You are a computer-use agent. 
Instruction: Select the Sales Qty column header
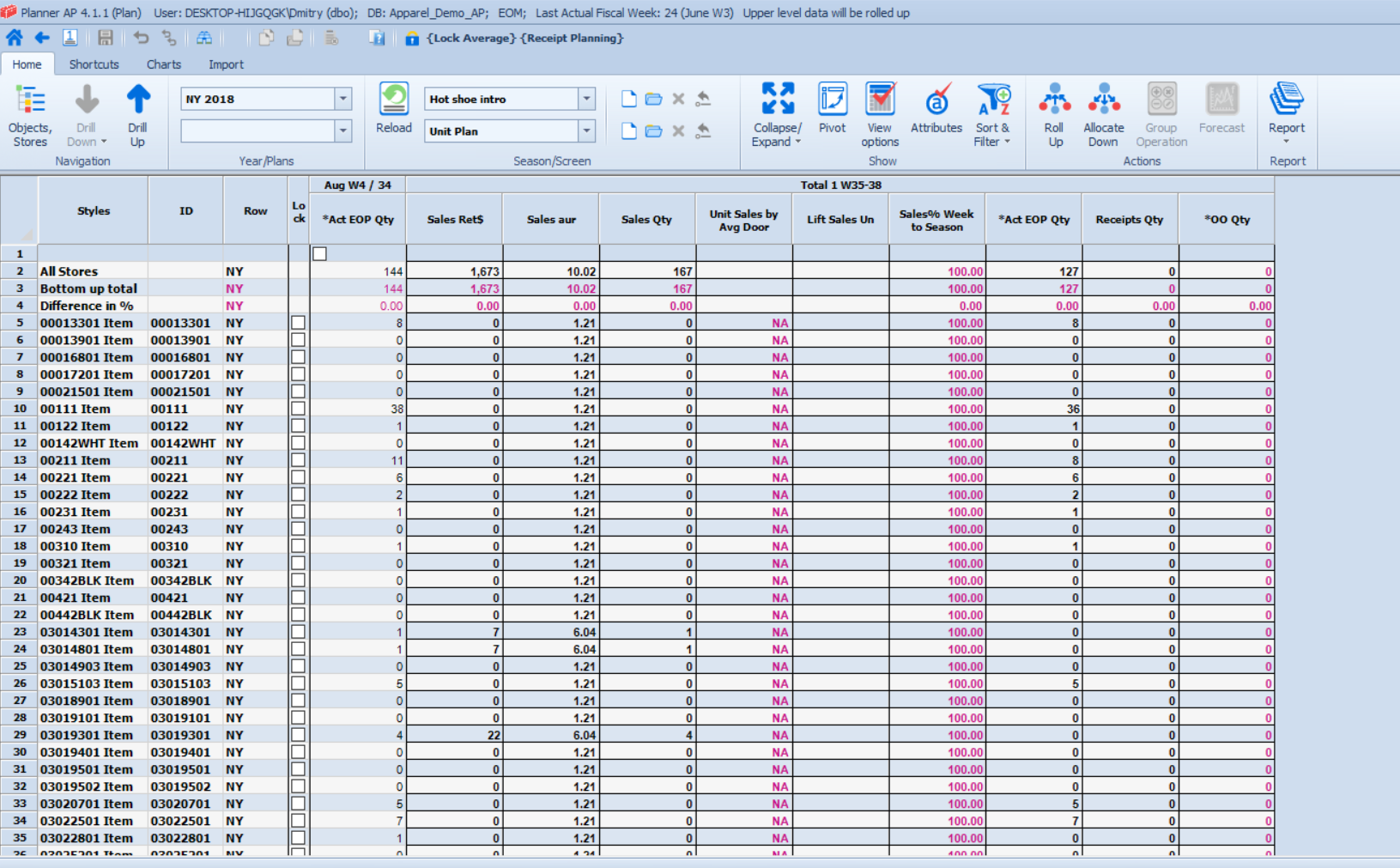coord(646,219)
